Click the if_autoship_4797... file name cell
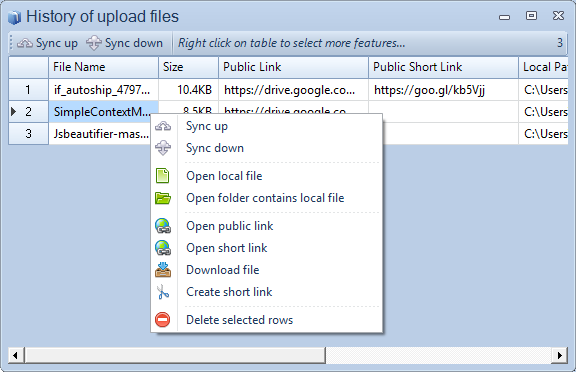This screenshot has height=372, width=576. (104, 90)
